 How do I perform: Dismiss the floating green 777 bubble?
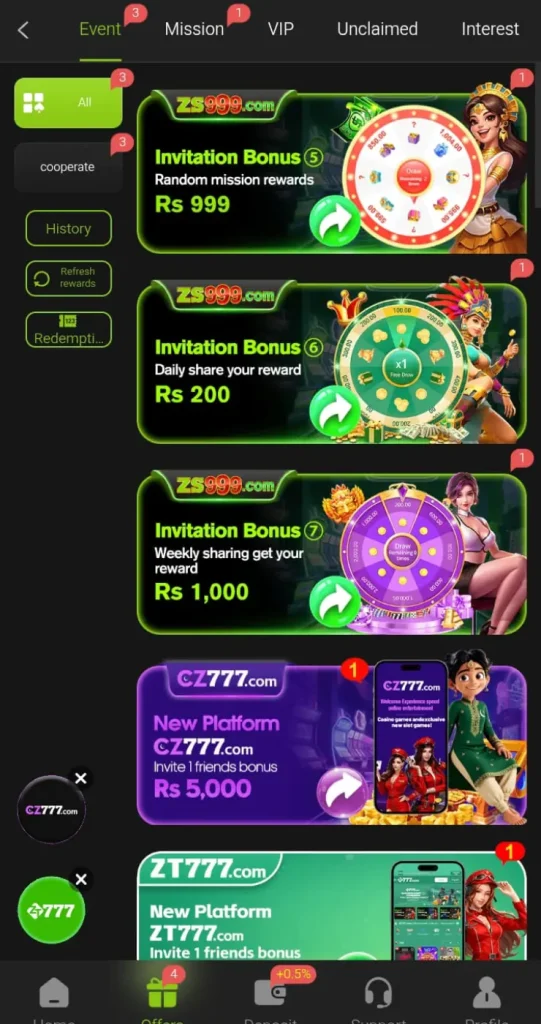[80, 880]
